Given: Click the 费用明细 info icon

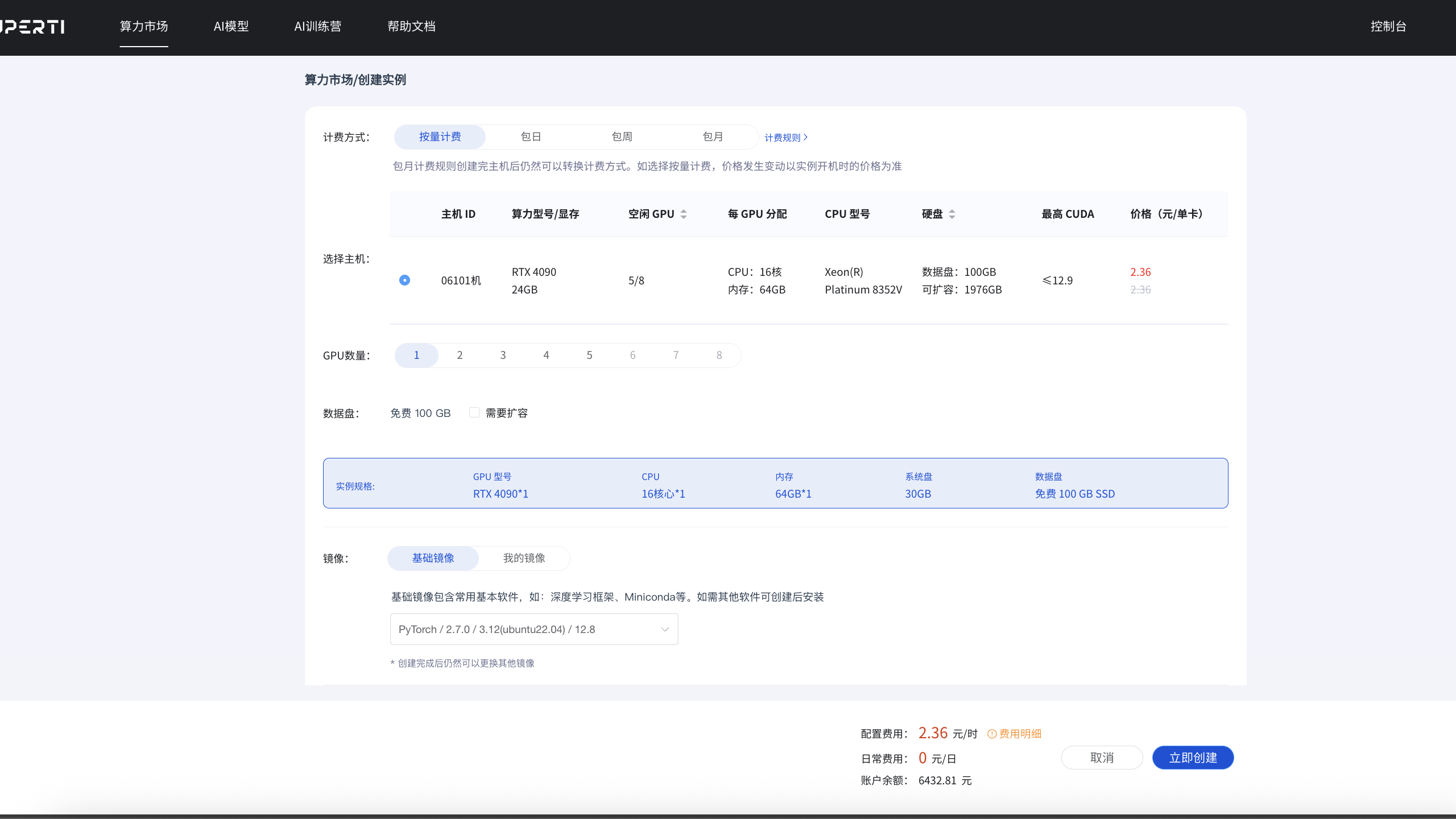Looking at the screenshot, I should 992,734.
